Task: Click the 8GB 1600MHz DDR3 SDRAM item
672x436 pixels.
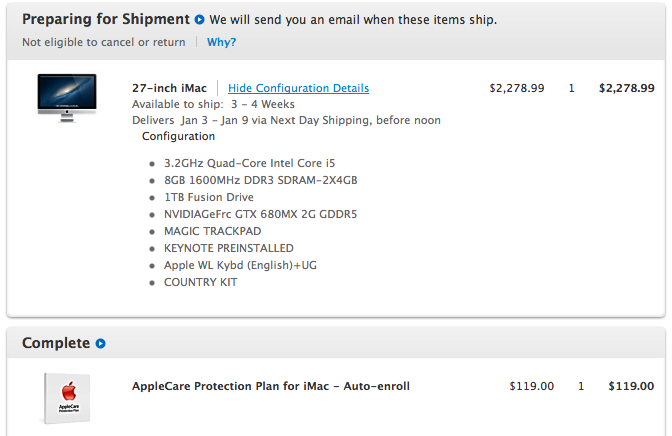Action: [x=260, y=180]
